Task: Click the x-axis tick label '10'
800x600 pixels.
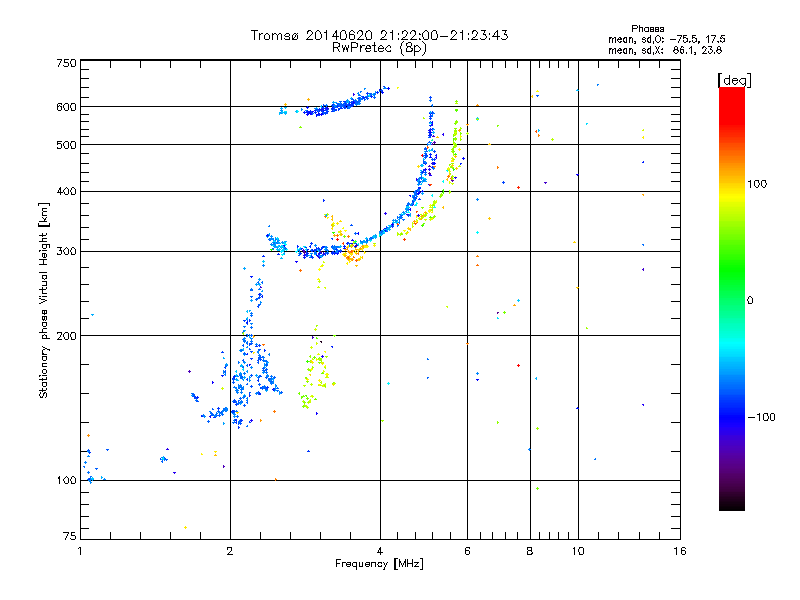Action: [578, 551]
